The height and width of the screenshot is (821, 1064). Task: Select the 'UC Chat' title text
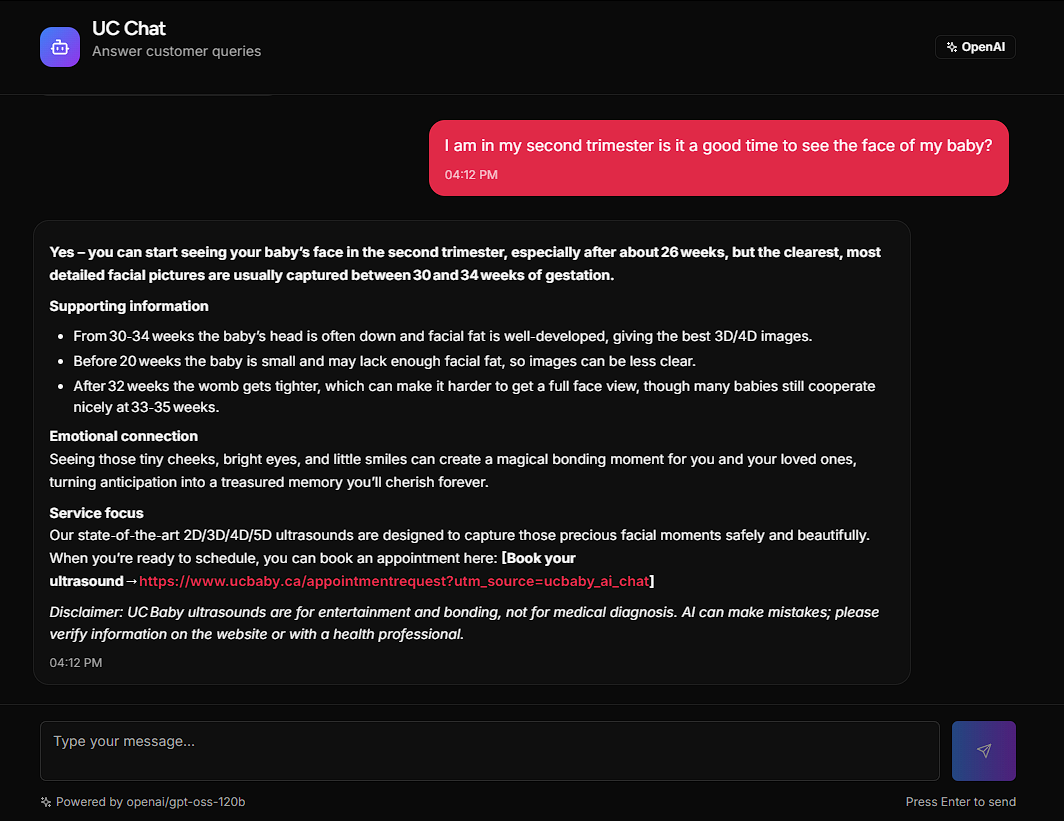128,28
